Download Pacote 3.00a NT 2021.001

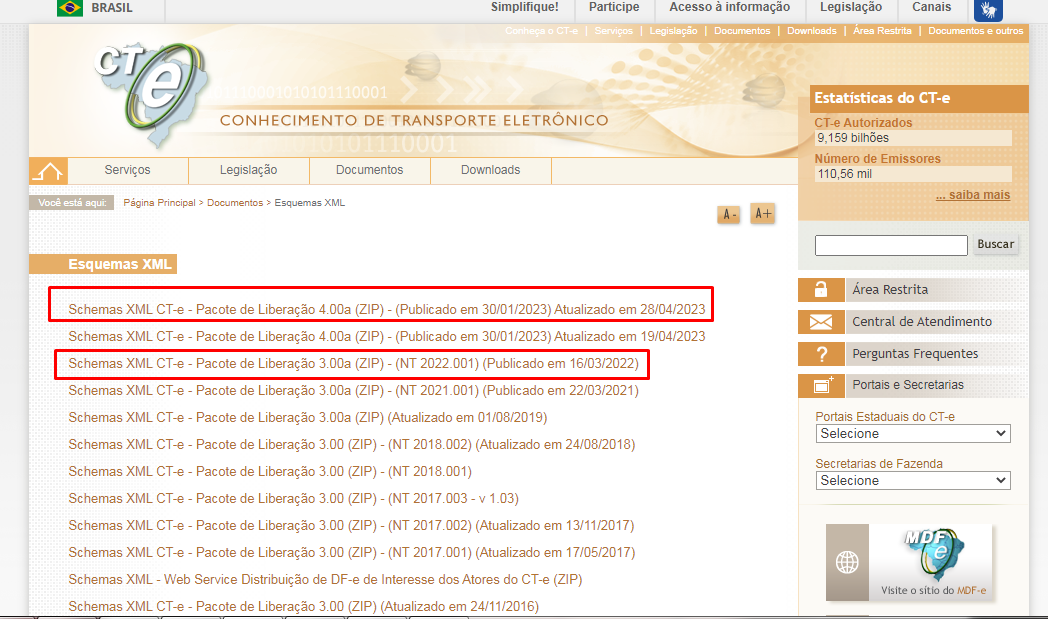tap(354, 390)
